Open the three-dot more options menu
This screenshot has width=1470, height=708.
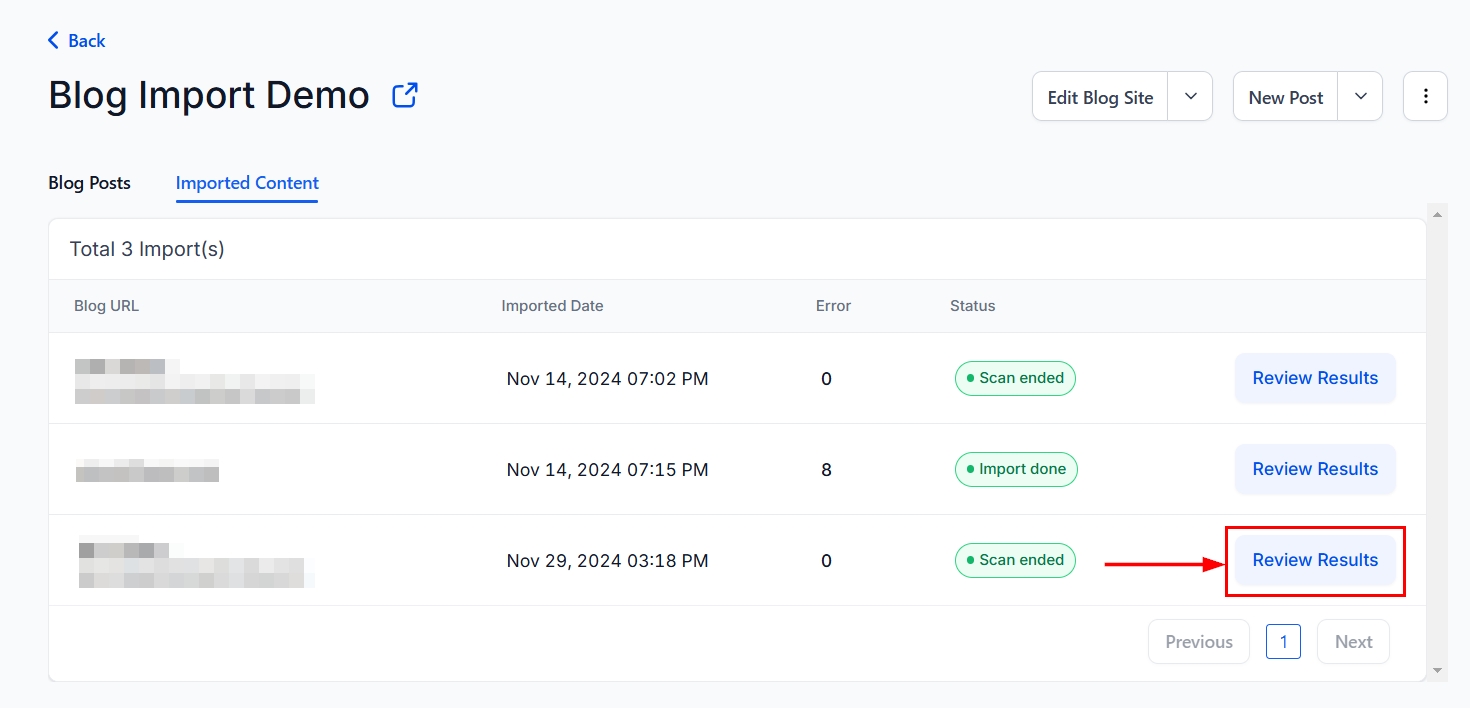point(1425,97)
